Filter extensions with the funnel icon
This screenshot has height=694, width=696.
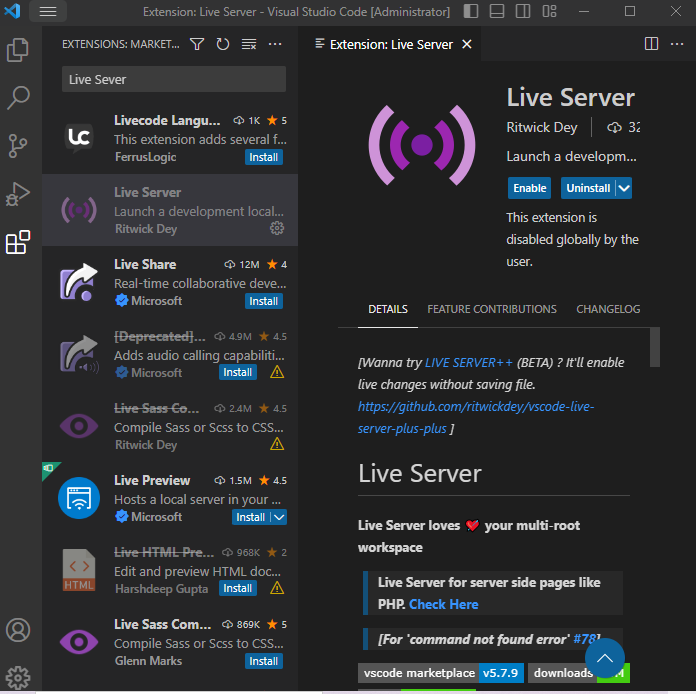(197, 44)
